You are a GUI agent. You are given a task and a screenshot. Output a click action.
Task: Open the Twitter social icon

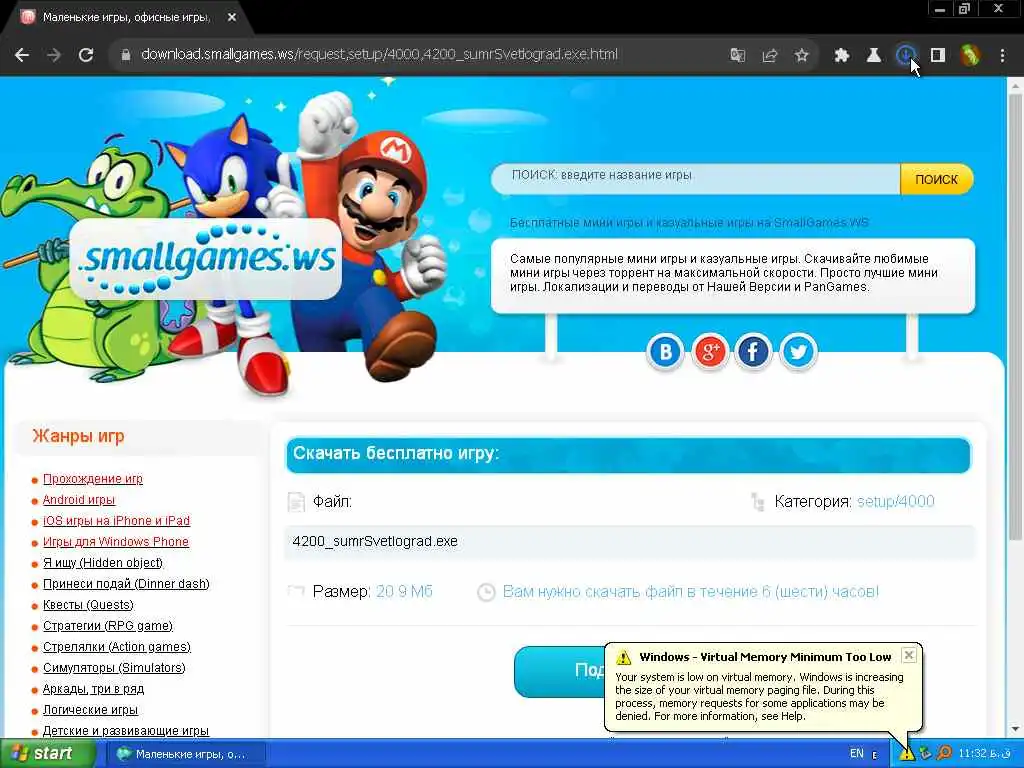(x=798, y=351)
